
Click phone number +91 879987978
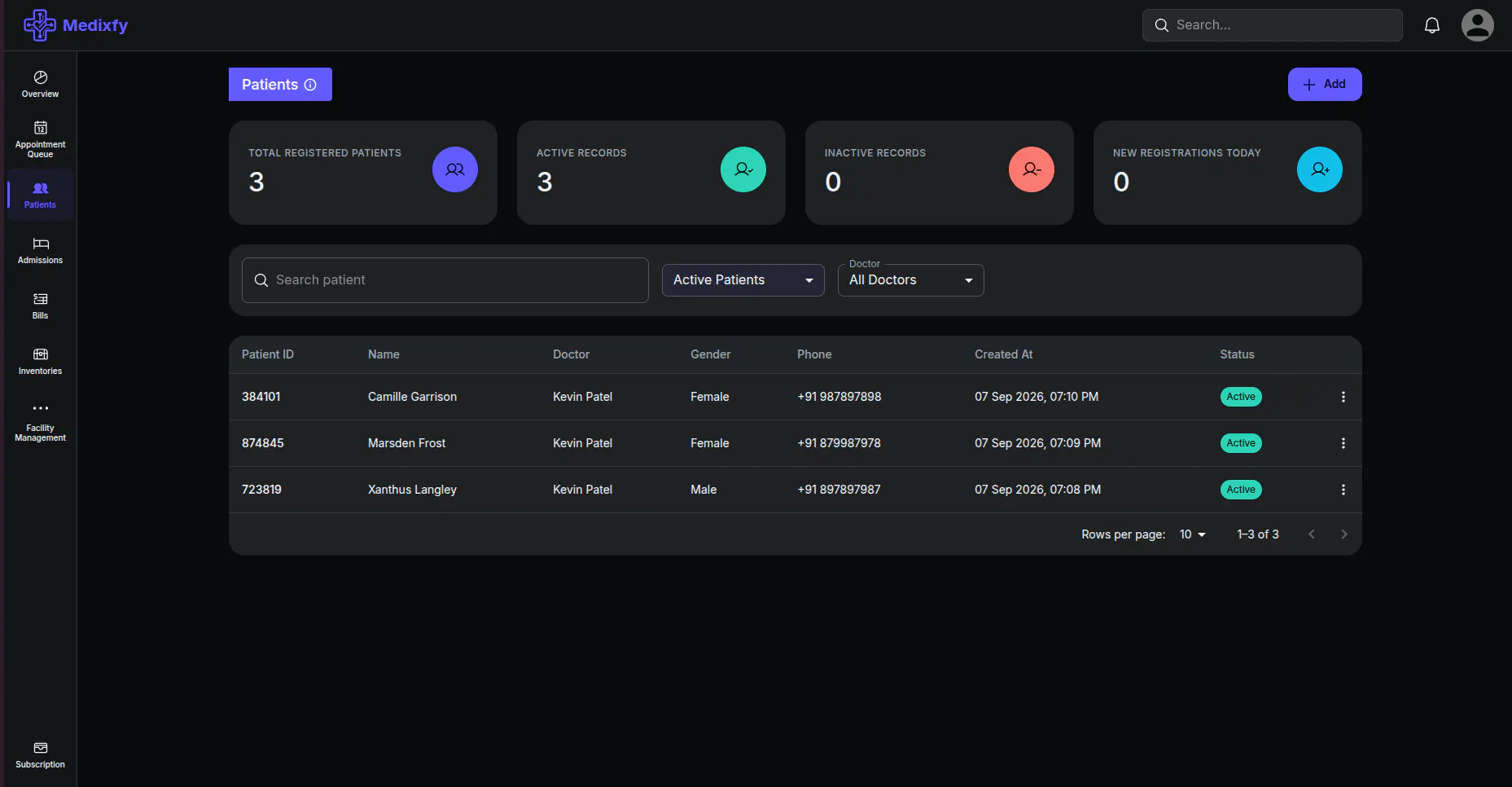tap(839, 443)
